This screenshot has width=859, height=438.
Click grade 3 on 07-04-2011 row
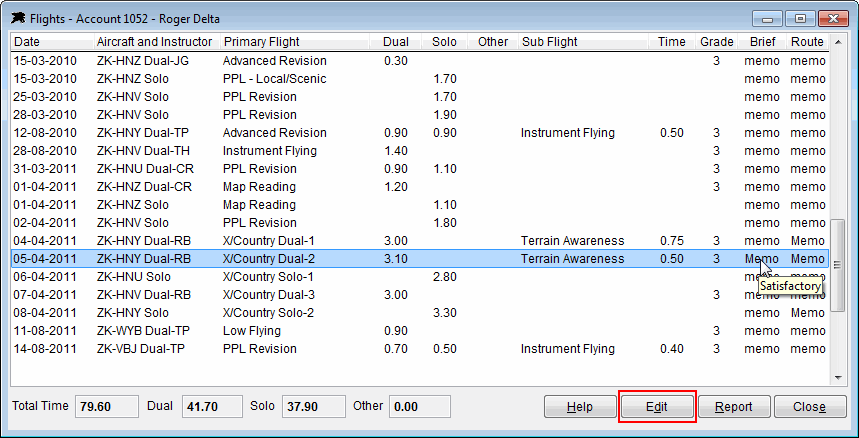(717, 295)
